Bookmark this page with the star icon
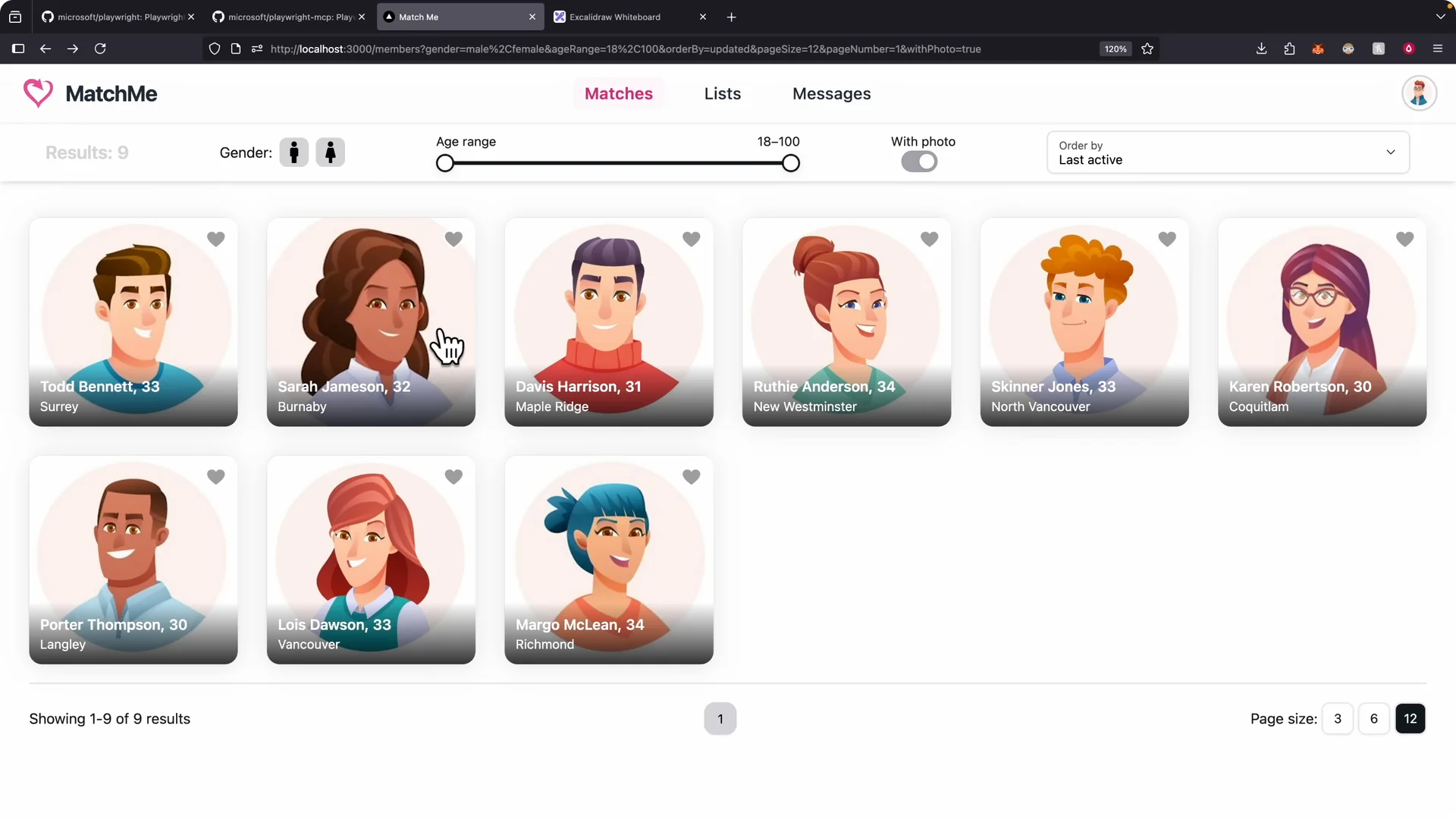 click(x=1147, y=49)
